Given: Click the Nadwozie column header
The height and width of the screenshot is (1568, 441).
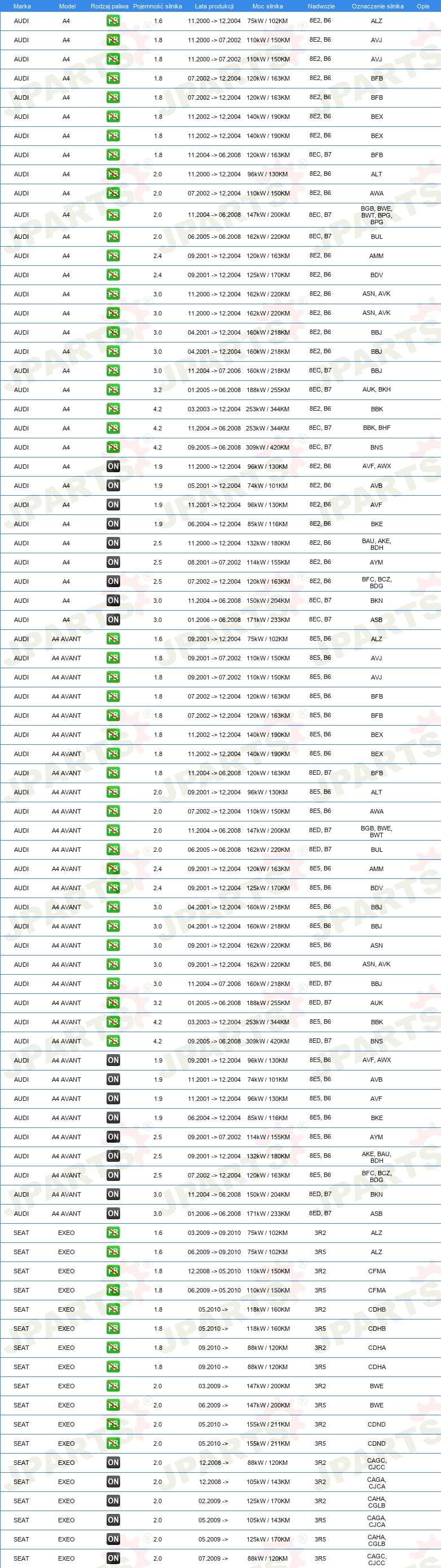Looking at the screenshot, I should tap(321, 6).
